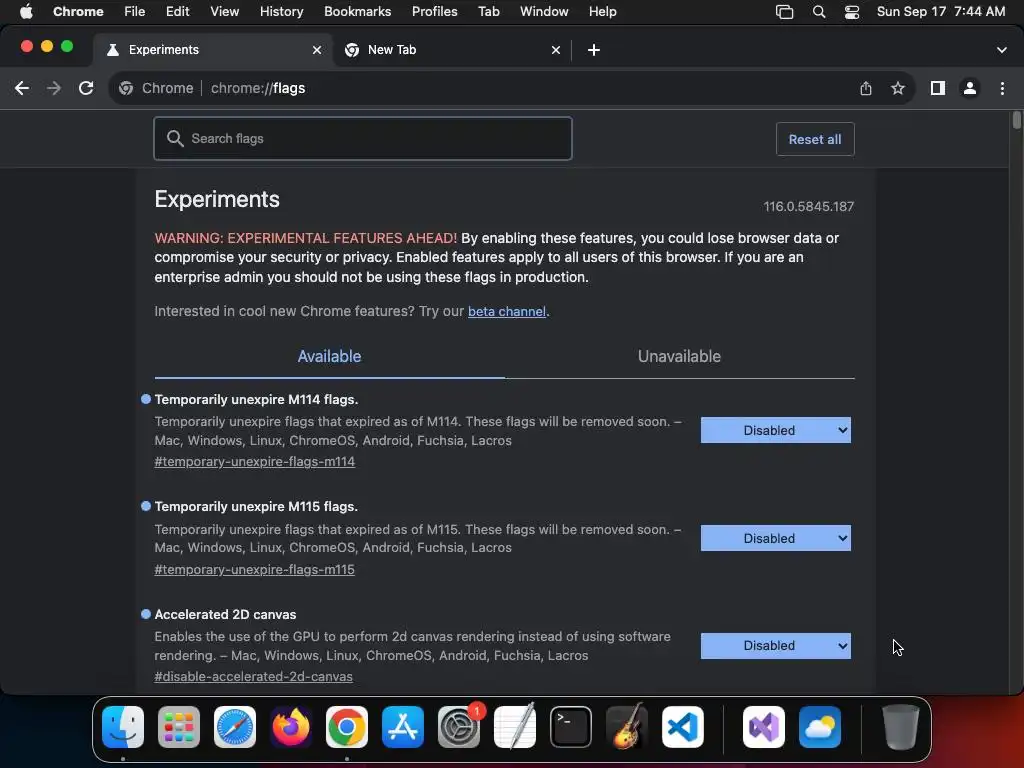
Task: Click the Accelerated 2D canvas flag title
Action: pos(225,615)
